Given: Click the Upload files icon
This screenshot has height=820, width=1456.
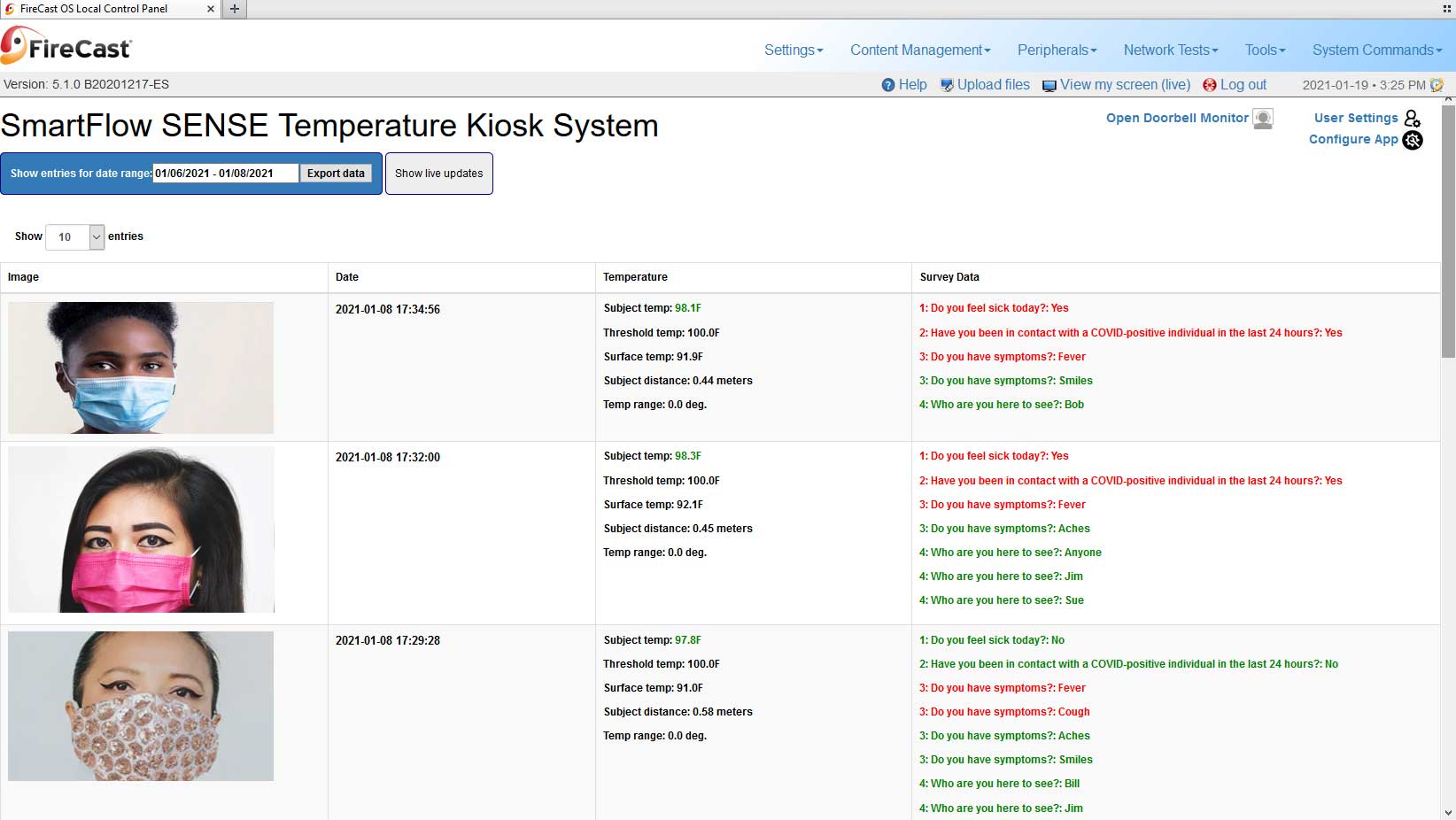Looking at the screenshot, I should pos(947,85).
